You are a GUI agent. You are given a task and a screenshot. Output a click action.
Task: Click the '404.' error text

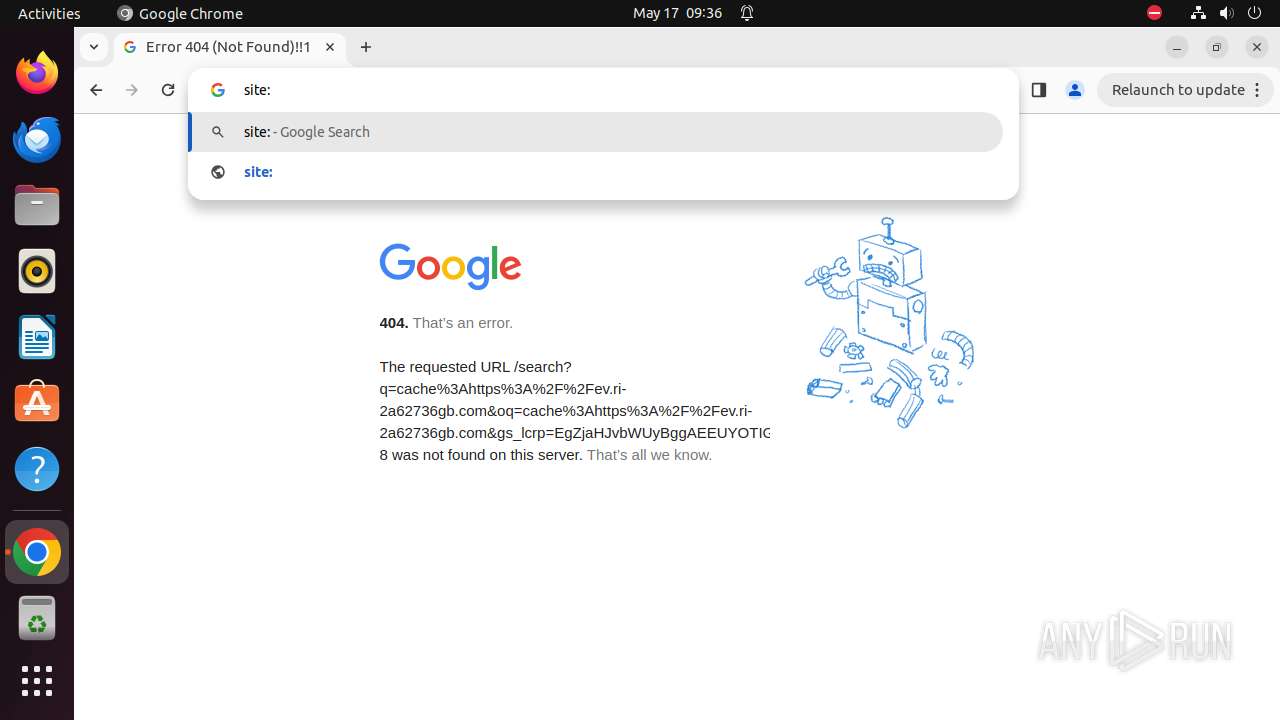tap(394, 323)
